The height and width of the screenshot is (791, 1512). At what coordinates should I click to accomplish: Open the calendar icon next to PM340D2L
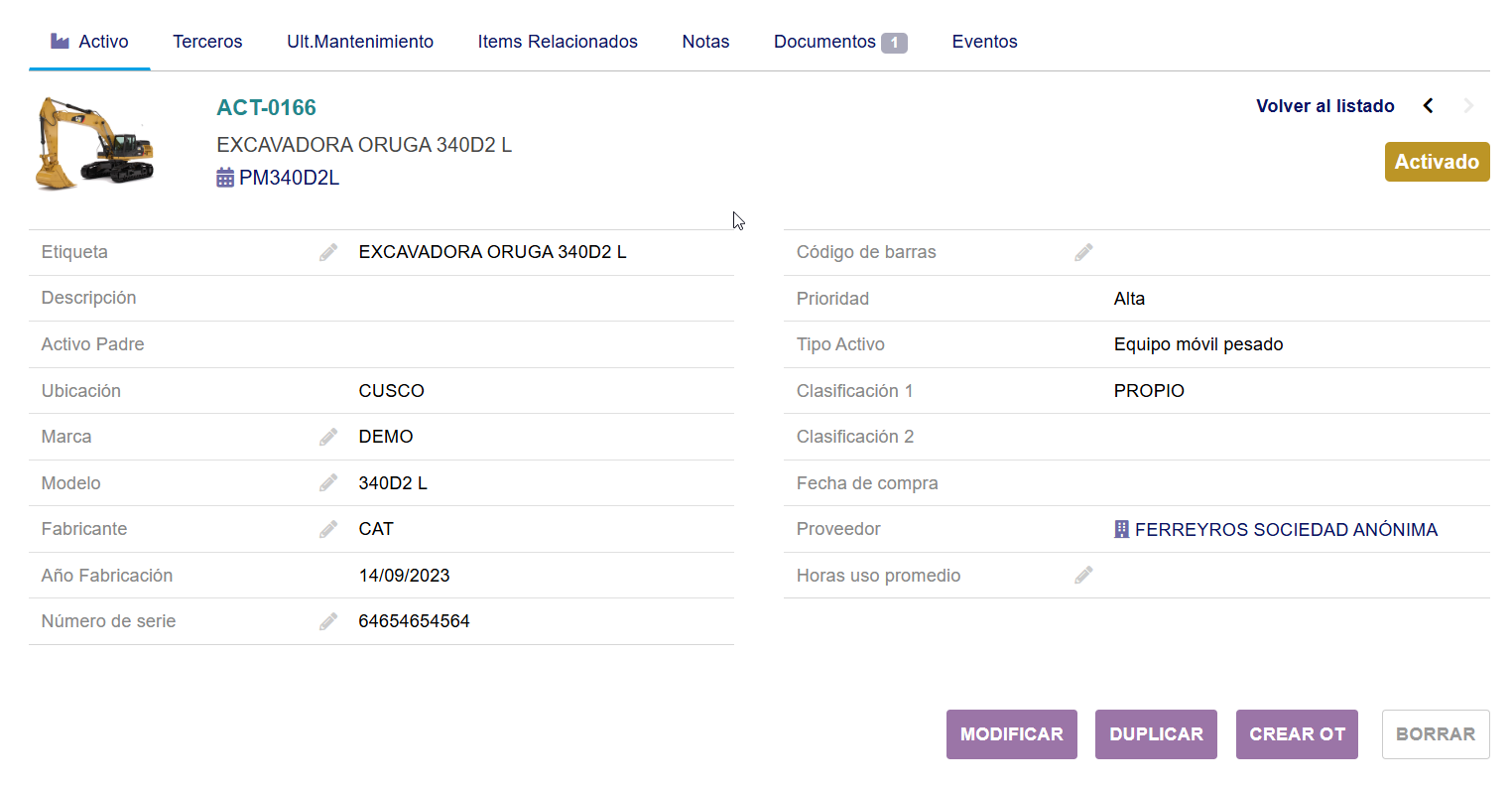pos(224,177)
